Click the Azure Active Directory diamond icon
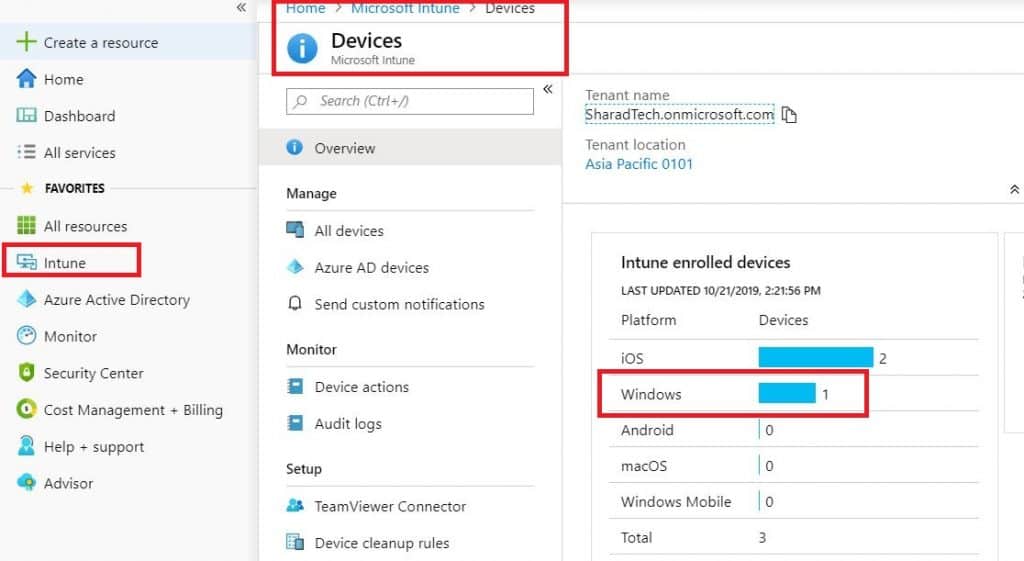Image resolution: width=1024 pixels, height=561 pixels. (26, 299)
